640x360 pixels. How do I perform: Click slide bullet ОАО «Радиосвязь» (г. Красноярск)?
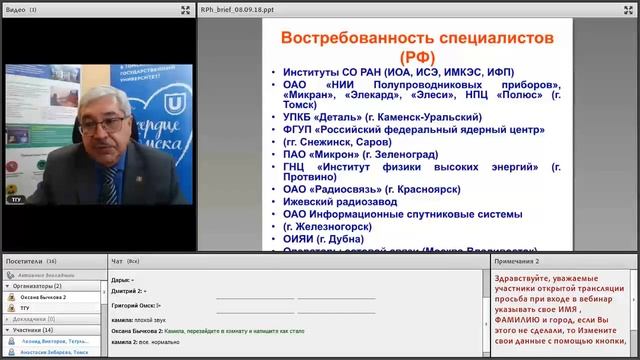point(371,190)
